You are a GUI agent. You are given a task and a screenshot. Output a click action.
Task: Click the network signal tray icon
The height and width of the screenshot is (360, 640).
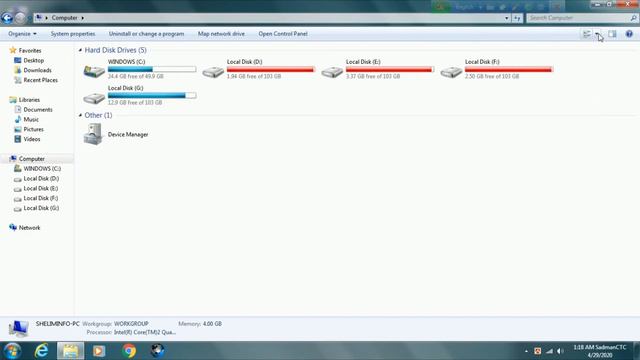click(549, 351)
